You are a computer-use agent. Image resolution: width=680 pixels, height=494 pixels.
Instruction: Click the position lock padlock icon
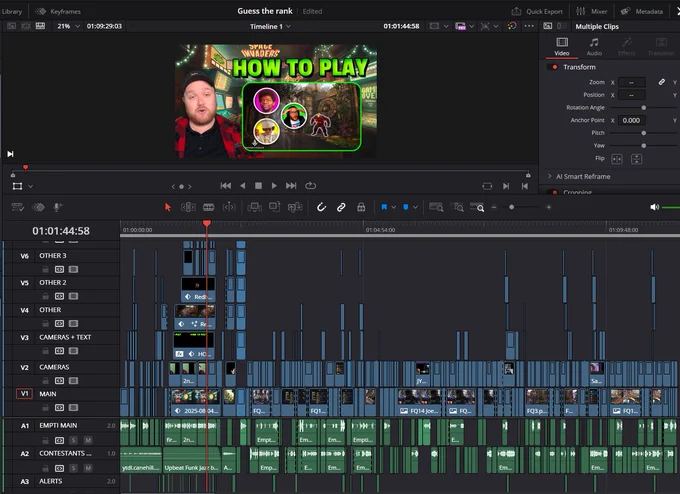coord(361,207)
